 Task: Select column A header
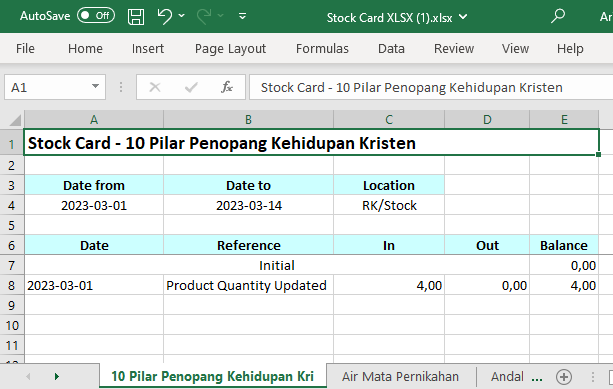tap(94, 120)
